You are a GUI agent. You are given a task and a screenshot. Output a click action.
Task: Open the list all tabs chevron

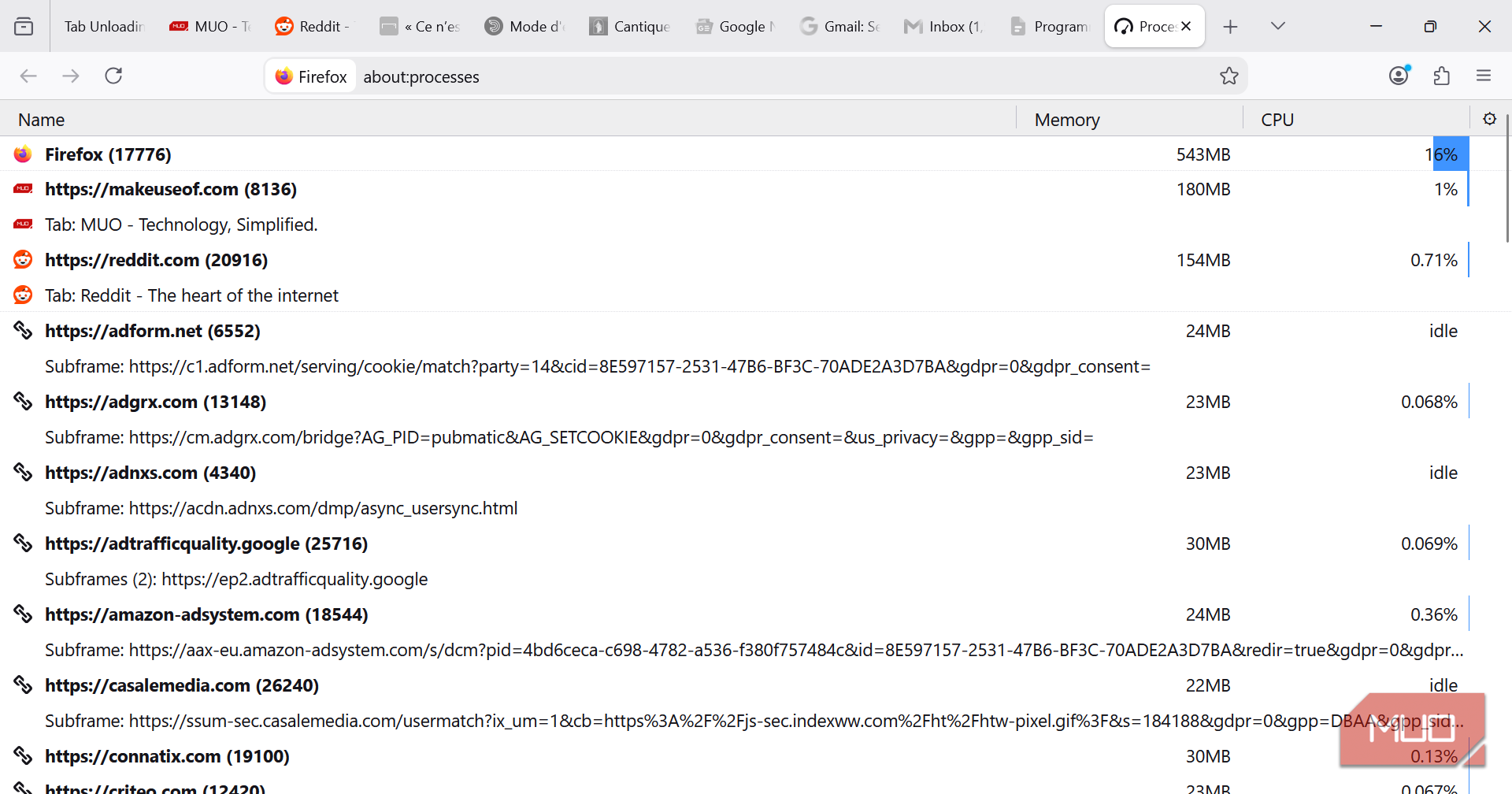1278,26
